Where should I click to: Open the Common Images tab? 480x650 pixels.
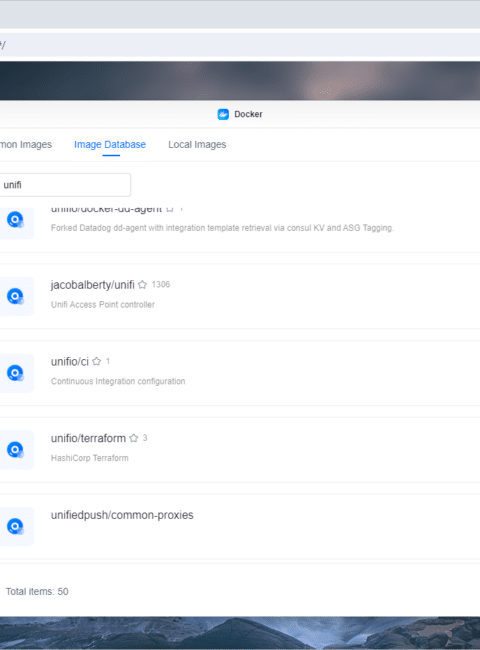click(x=26, y=144)
